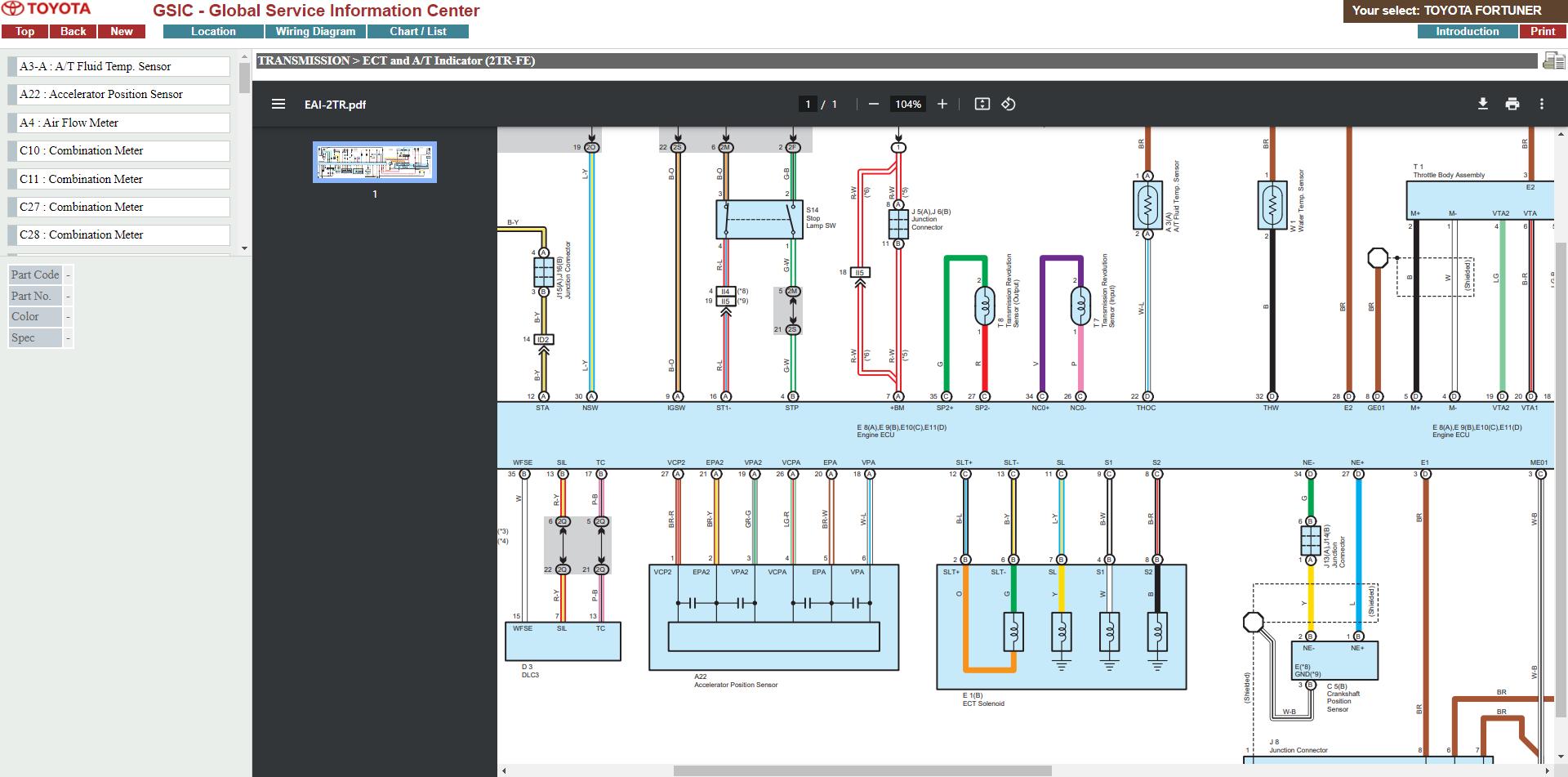Click the EAI-2TR.pdf file name
This screenshot has height=777, width=1568.
(335, 105)
